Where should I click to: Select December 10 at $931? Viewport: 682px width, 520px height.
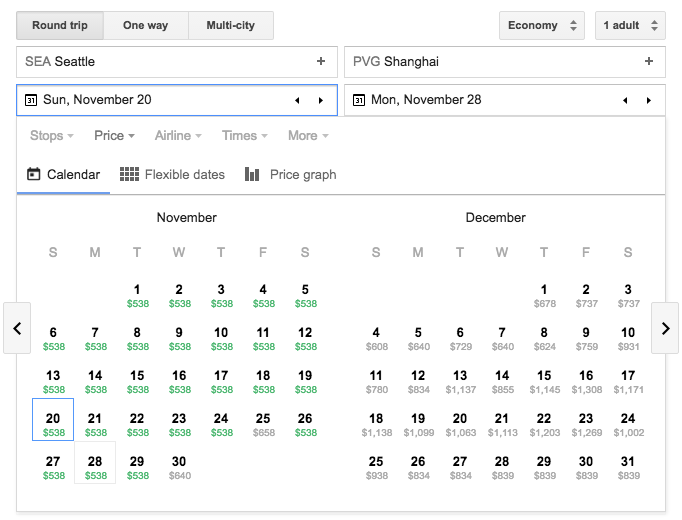pyautogui.click(x=628, y=339)
